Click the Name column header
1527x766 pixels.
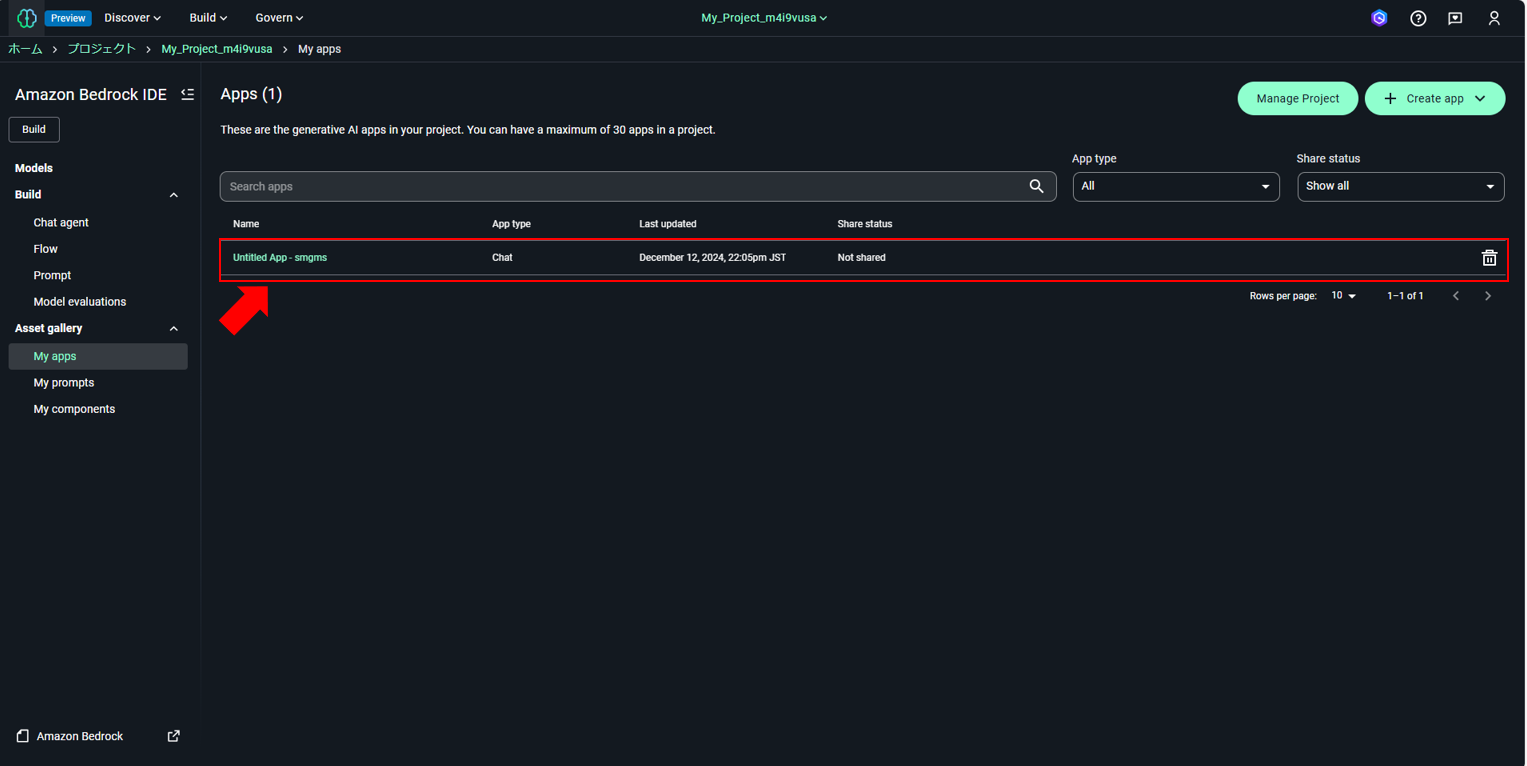pyautogui.click(x=246, y=224)
